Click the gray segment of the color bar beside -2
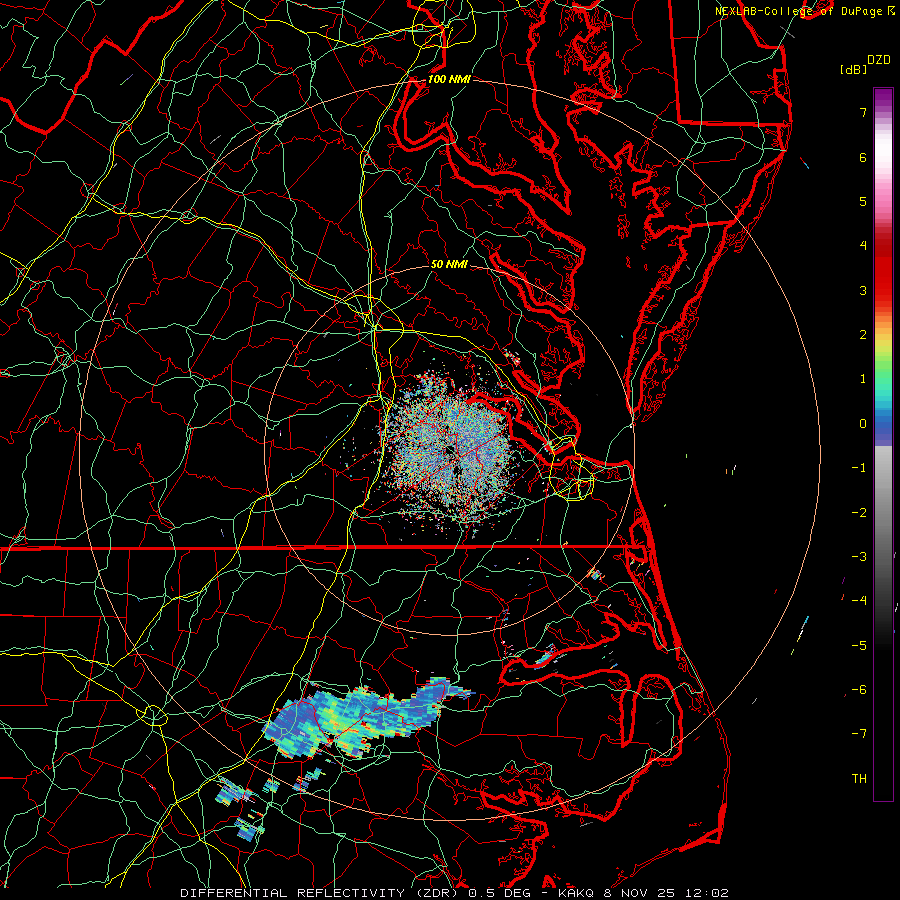 [883, 513]
